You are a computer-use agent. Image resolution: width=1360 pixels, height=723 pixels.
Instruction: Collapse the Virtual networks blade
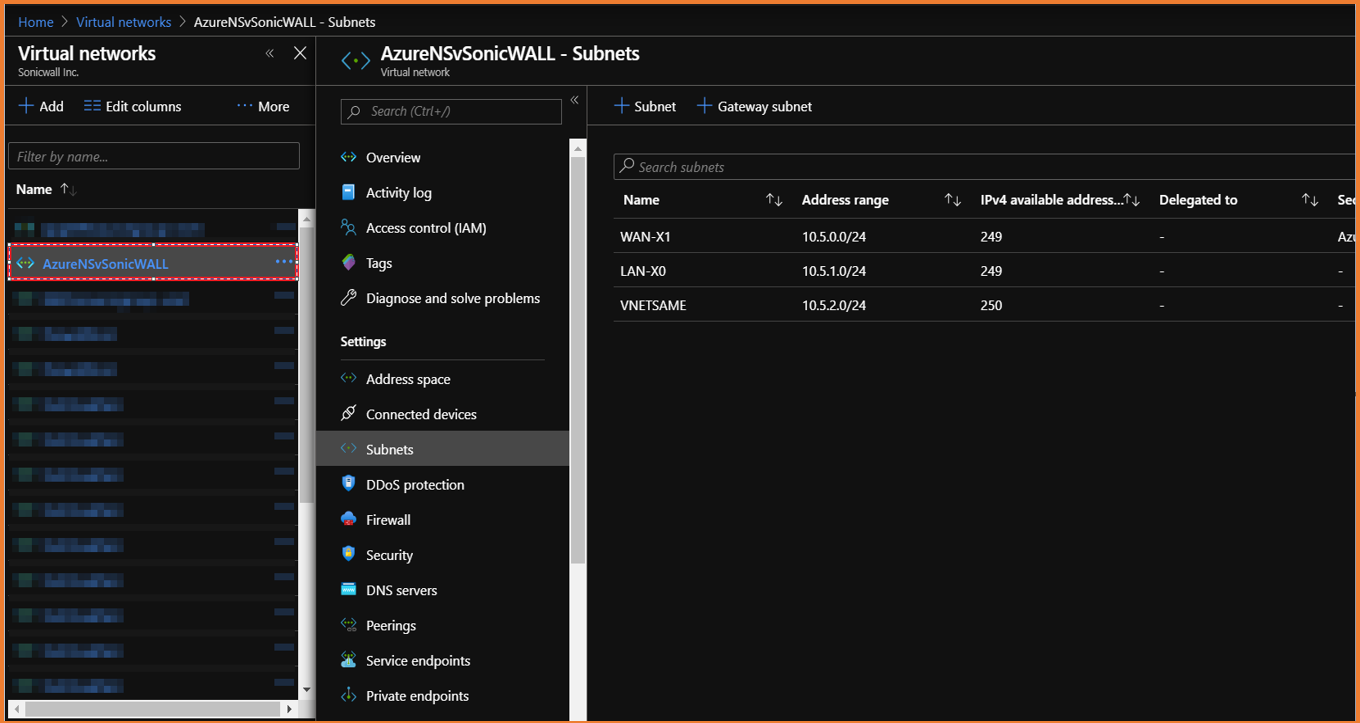pyautogui.click(x=270, y=53)
